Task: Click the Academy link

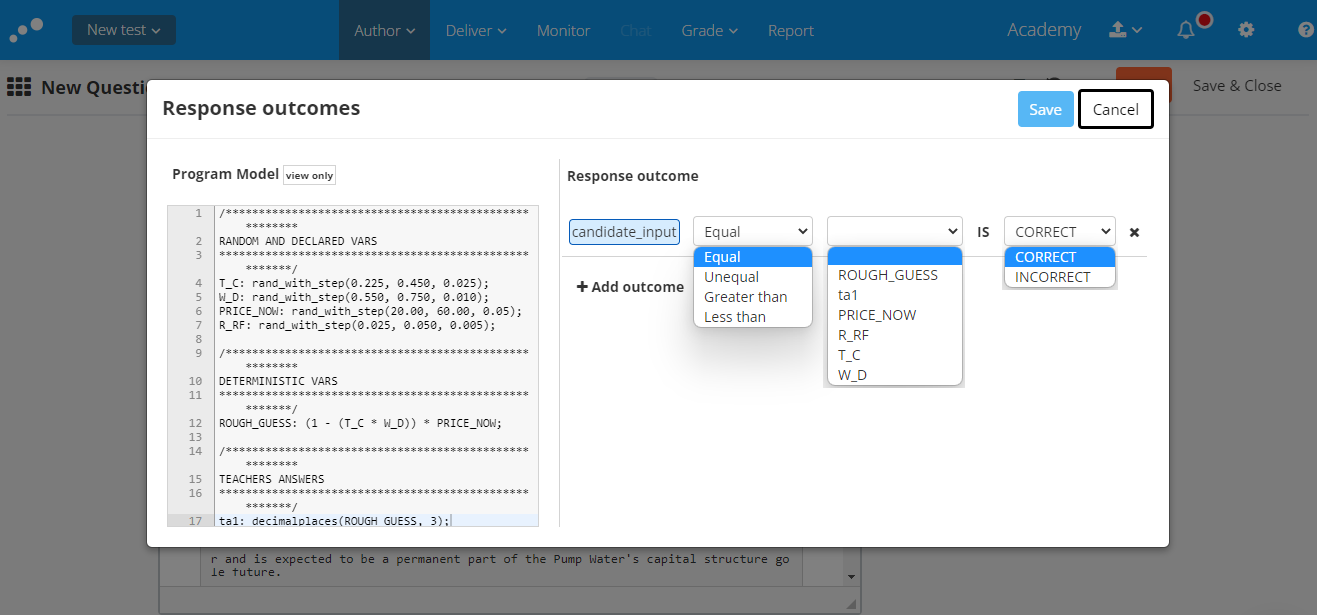Action: [1044, 30]
